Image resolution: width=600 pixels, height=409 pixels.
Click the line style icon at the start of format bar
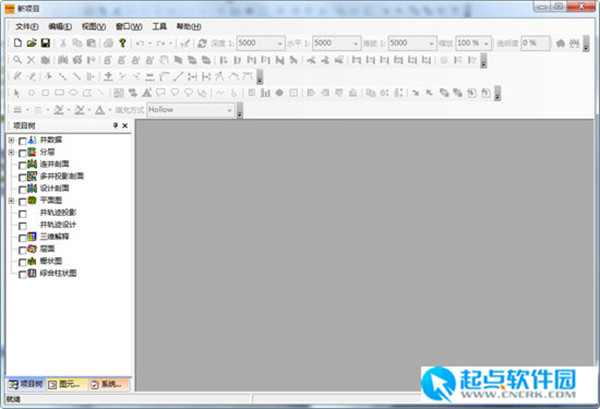coord(18,110)
